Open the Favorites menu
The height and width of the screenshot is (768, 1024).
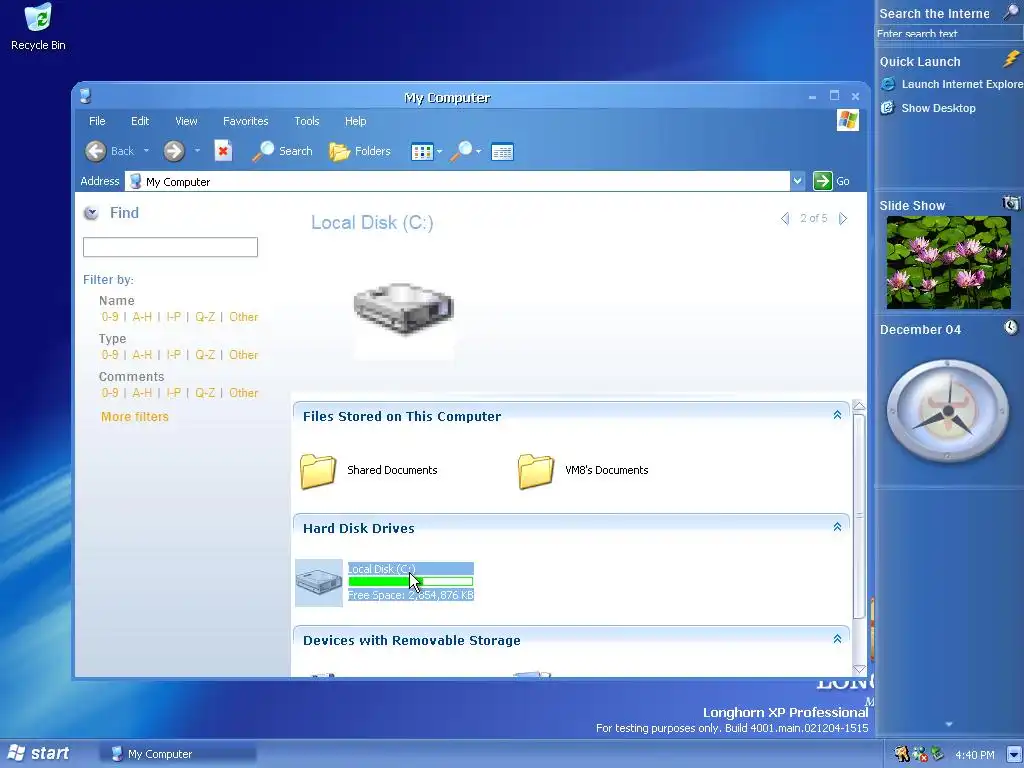pyautogui.click(x=246, y=121)
